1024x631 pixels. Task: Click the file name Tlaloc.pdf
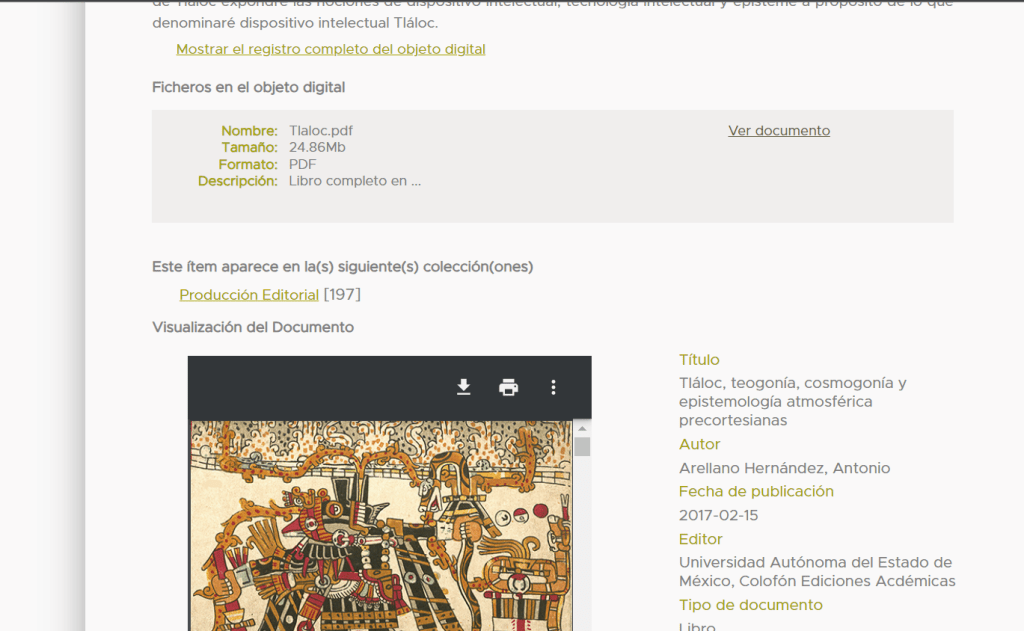tap(320, 131)
